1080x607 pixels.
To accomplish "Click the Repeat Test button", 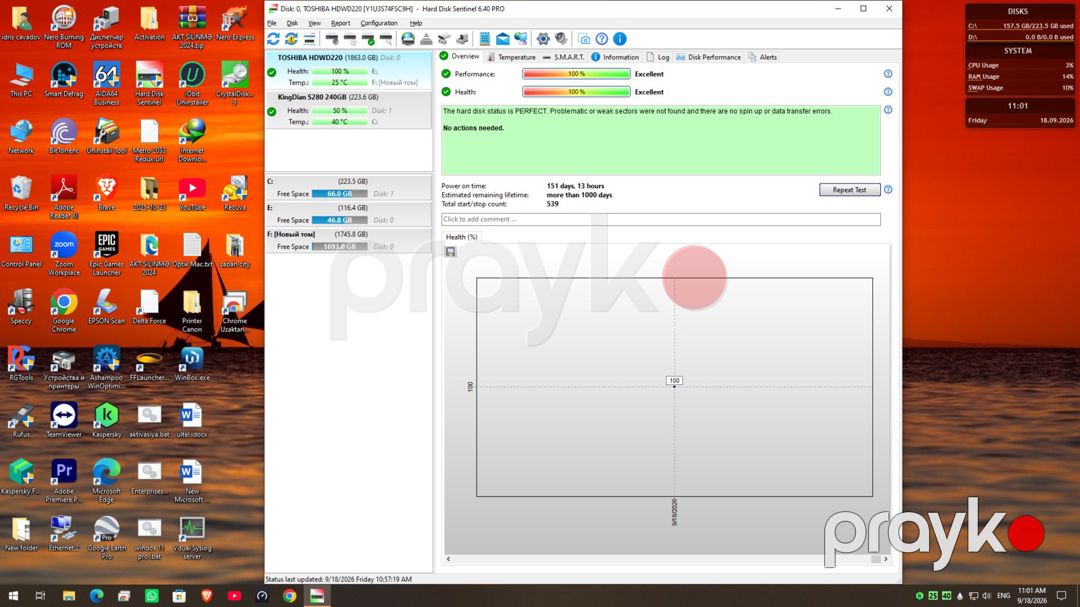I will 849,189.
